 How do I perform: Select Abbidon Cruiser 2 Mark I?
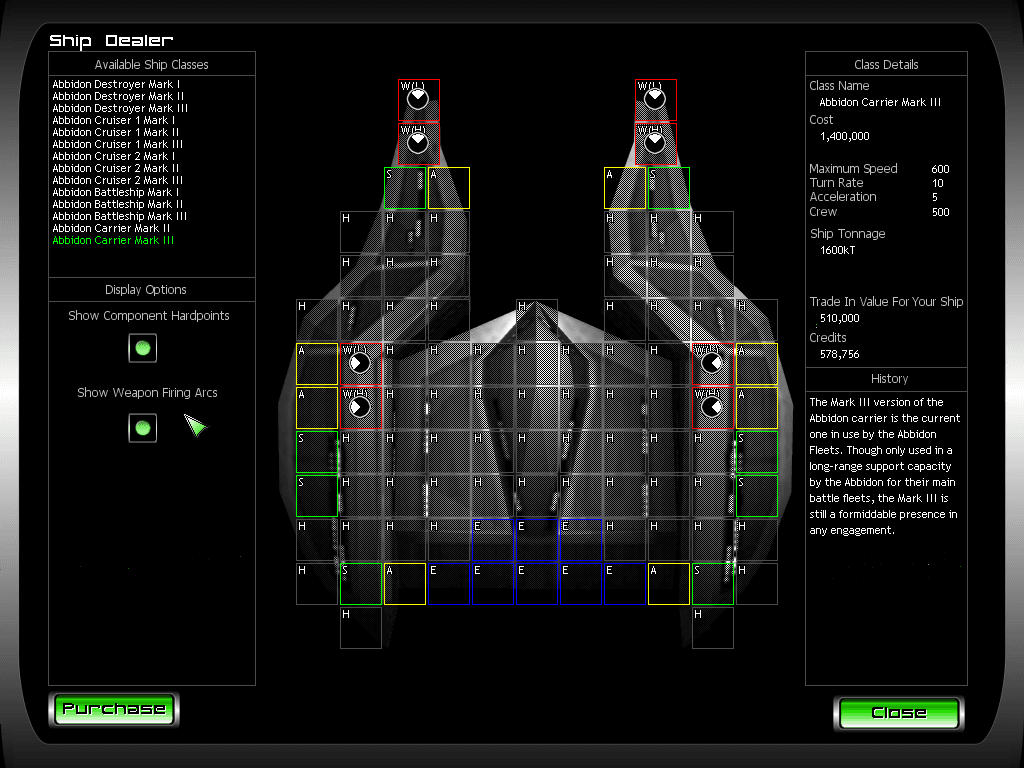[x=114, y=156]
